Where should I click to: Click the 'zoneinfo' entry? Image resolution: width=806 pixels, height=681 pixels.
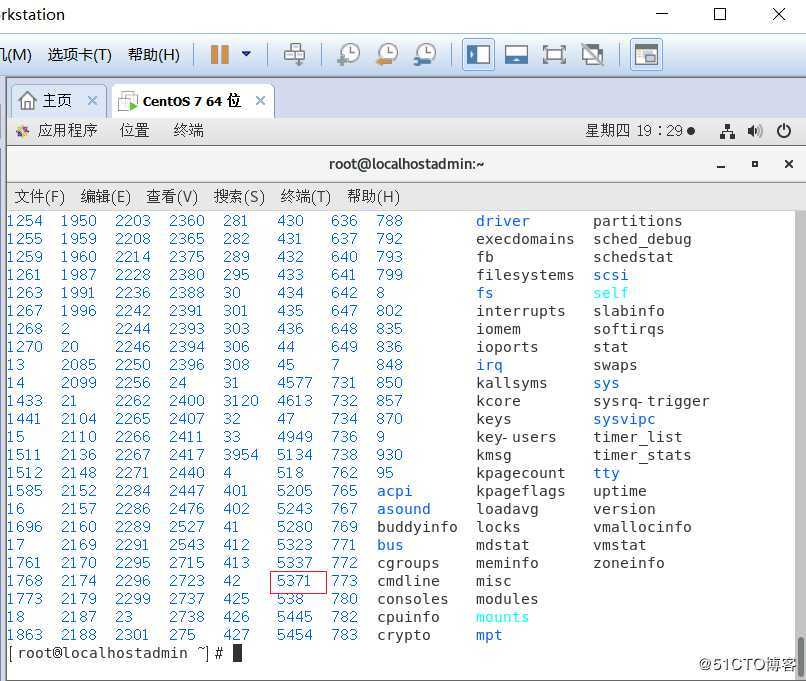coord(629,563)
